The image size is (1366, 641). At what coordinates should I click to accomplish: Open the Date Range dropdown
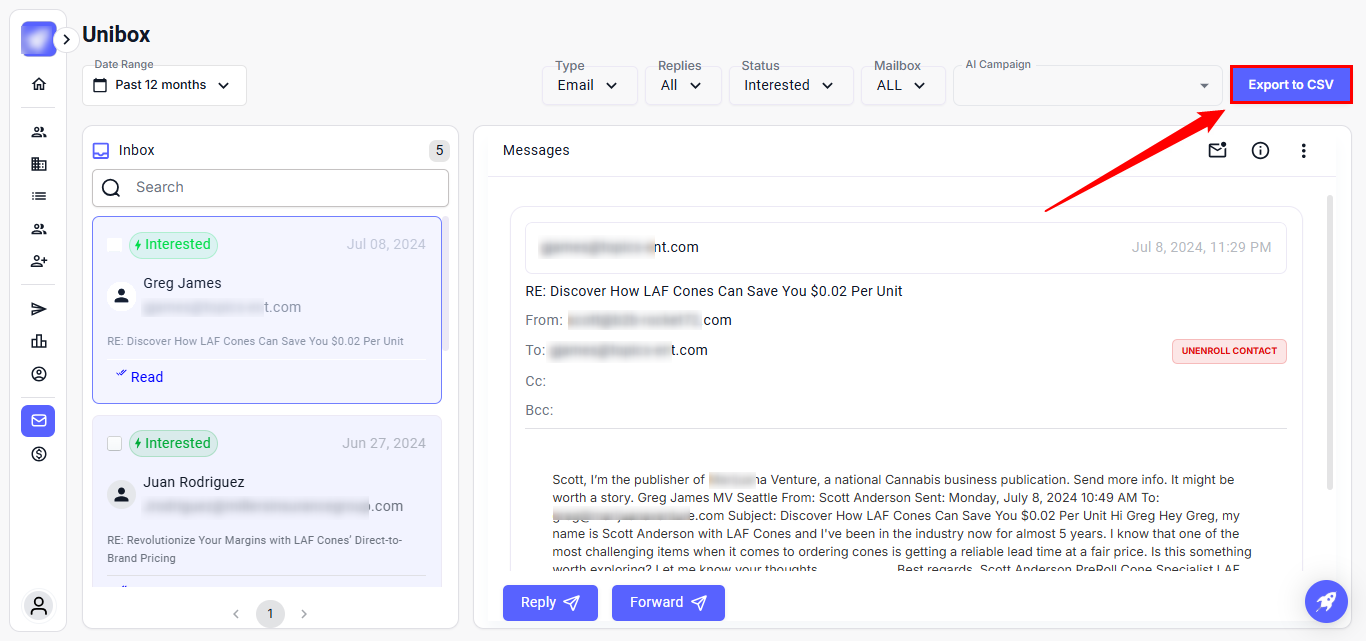[164, 86]
